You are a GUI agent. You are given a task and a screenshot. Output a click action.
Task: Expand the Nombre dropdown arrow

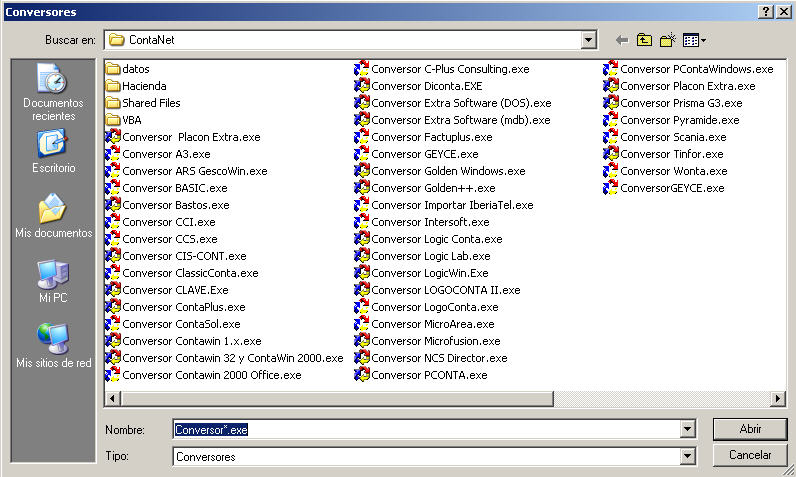click(x=687, y=429)
